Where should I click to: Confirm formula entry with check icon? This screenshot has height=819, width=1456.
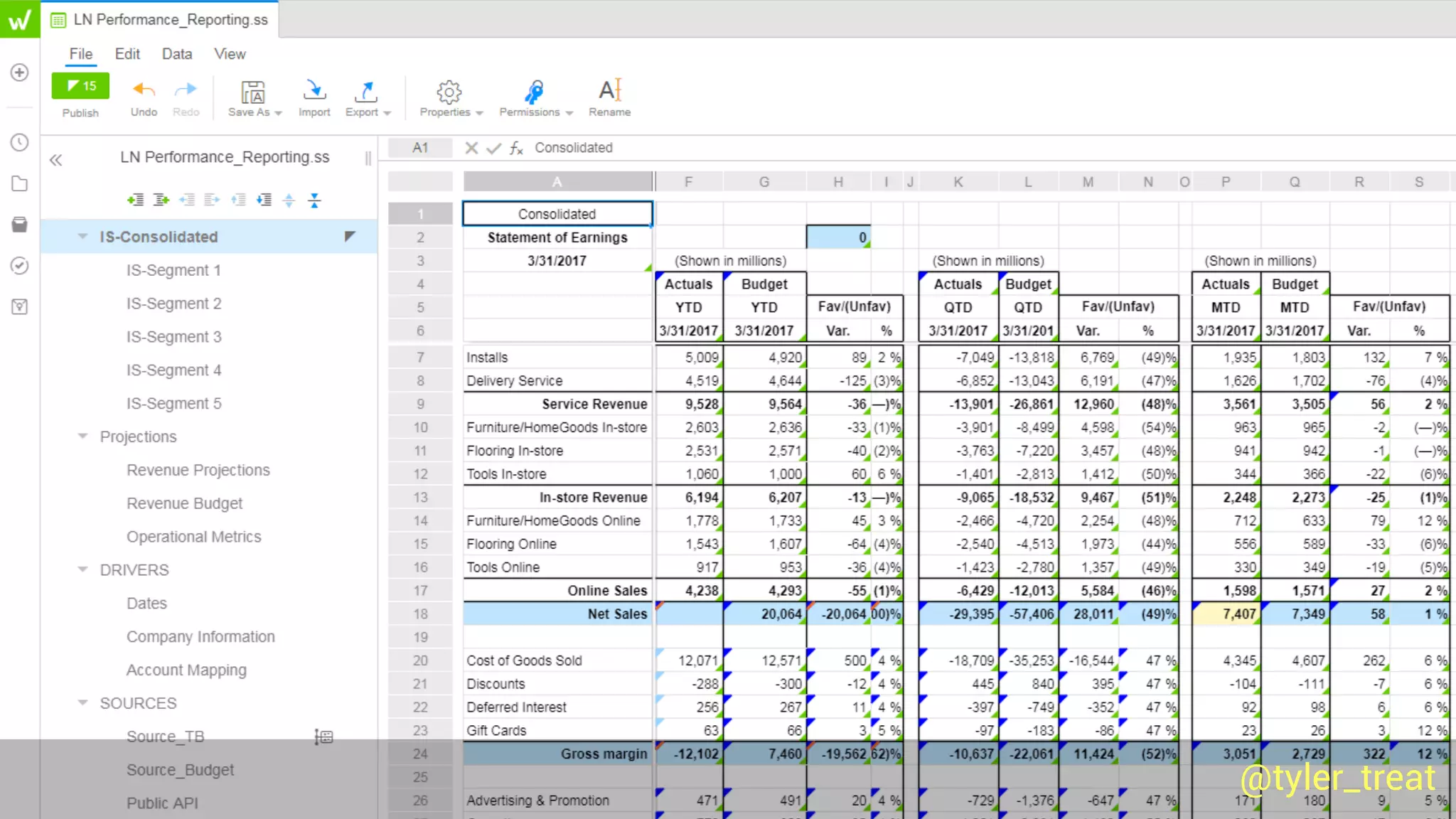pyautogui.click(x=493, y=148)
